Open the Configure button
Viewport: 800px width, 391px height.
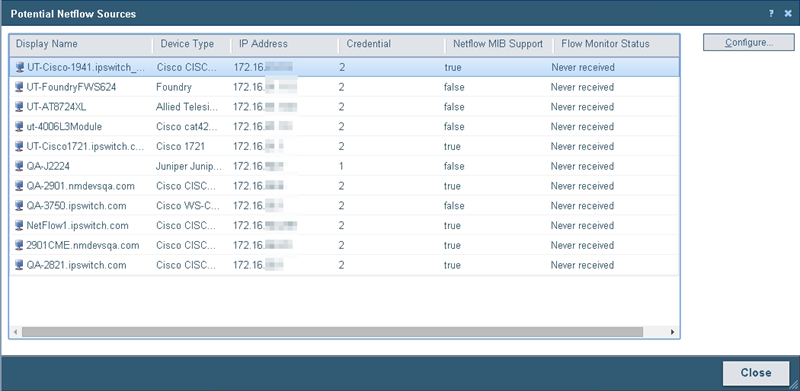748,42
